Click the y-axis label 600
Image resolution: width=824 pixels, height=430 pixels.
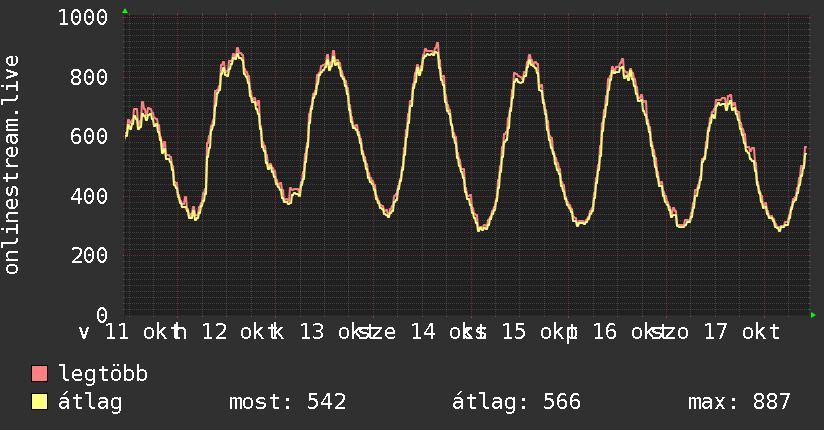tap(89, 137)
